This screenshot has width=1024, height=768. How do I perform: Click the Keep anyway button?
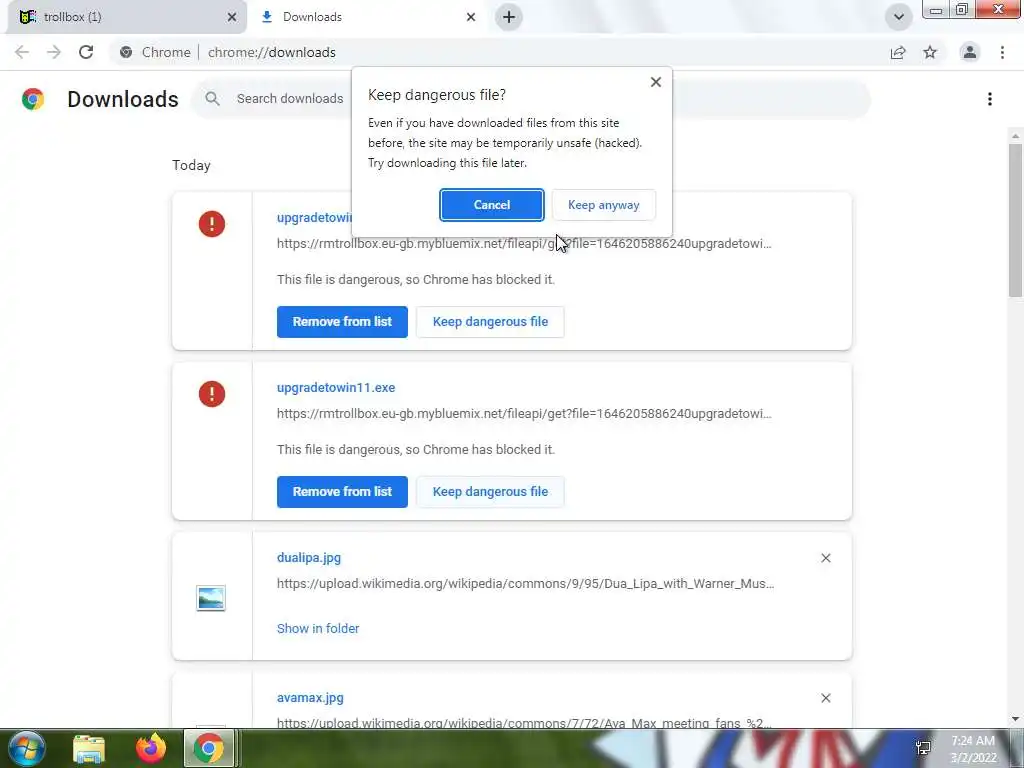click(x=603, y=205)
